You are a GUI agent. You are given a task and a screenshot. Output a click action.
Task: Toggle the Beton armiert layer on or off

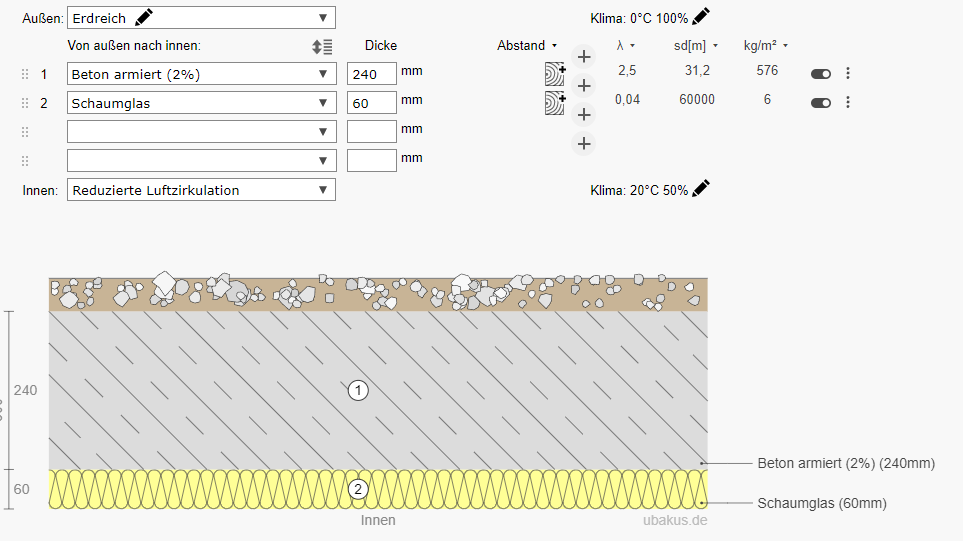pos(821,73)
